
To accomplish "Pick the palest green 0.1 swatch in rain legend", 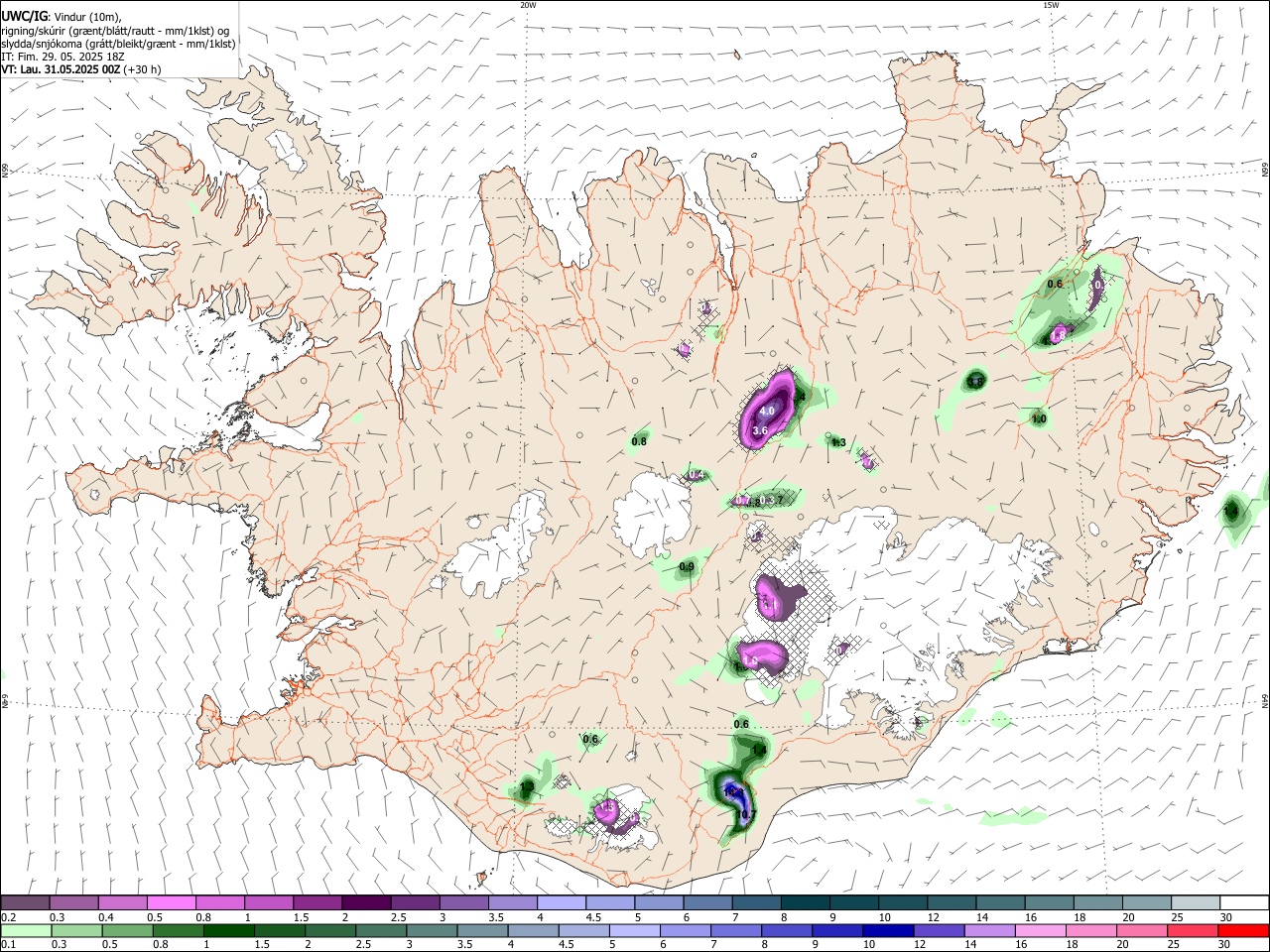I will [25, 930].
